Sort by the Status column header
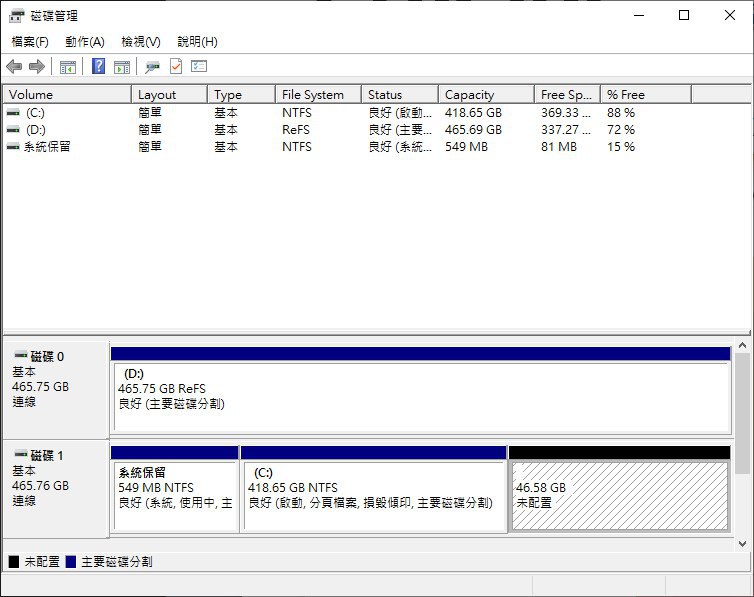The width and height of the screenshot is (754, 597). point(400,95)
